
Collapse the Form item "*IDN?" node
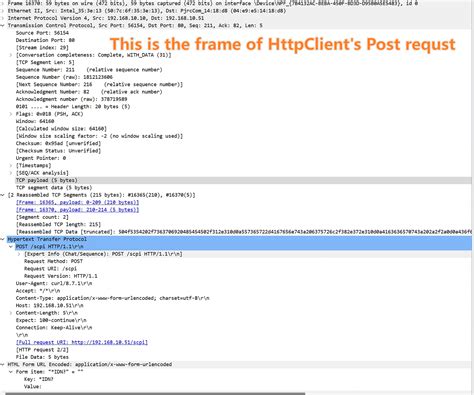click(11, 372)
